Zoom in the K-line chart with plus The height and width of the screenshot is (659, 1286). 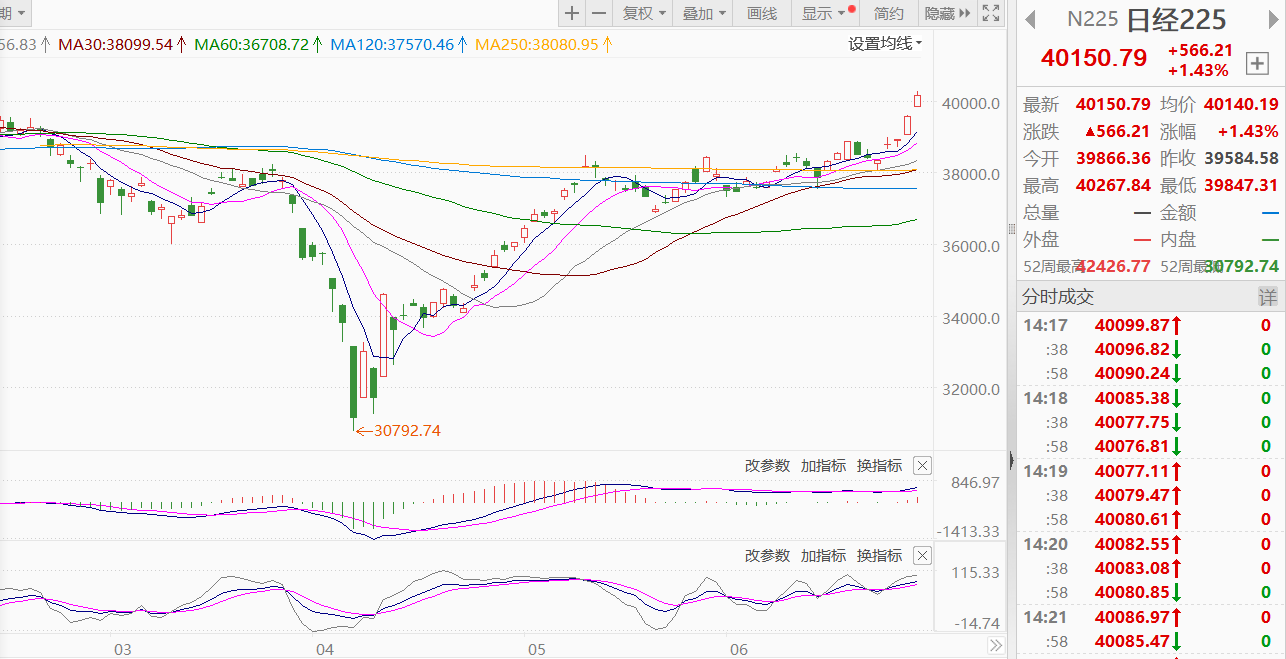(571, 13)
